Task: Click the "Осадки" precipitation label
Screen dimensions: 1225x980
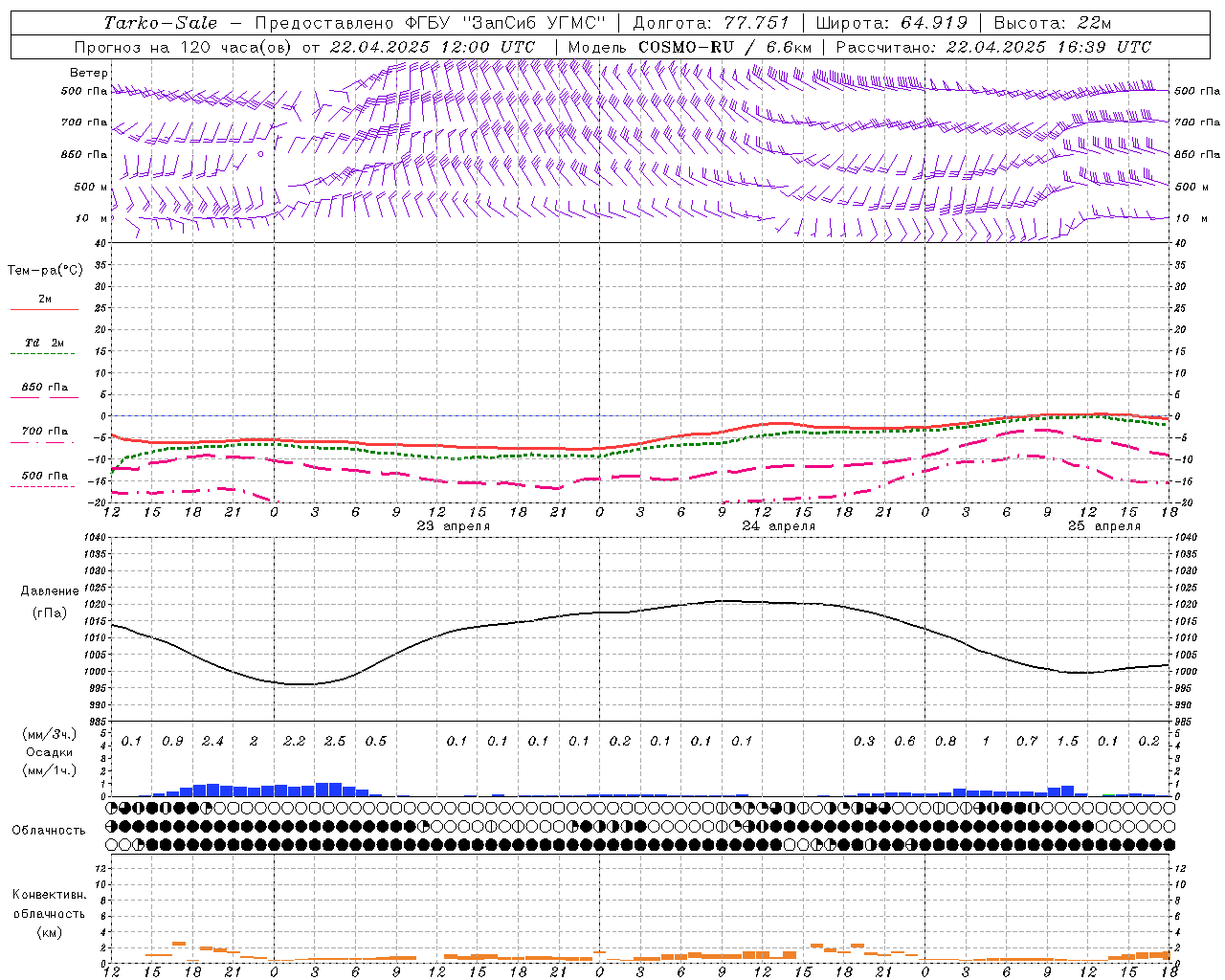Action: (50, 752)
